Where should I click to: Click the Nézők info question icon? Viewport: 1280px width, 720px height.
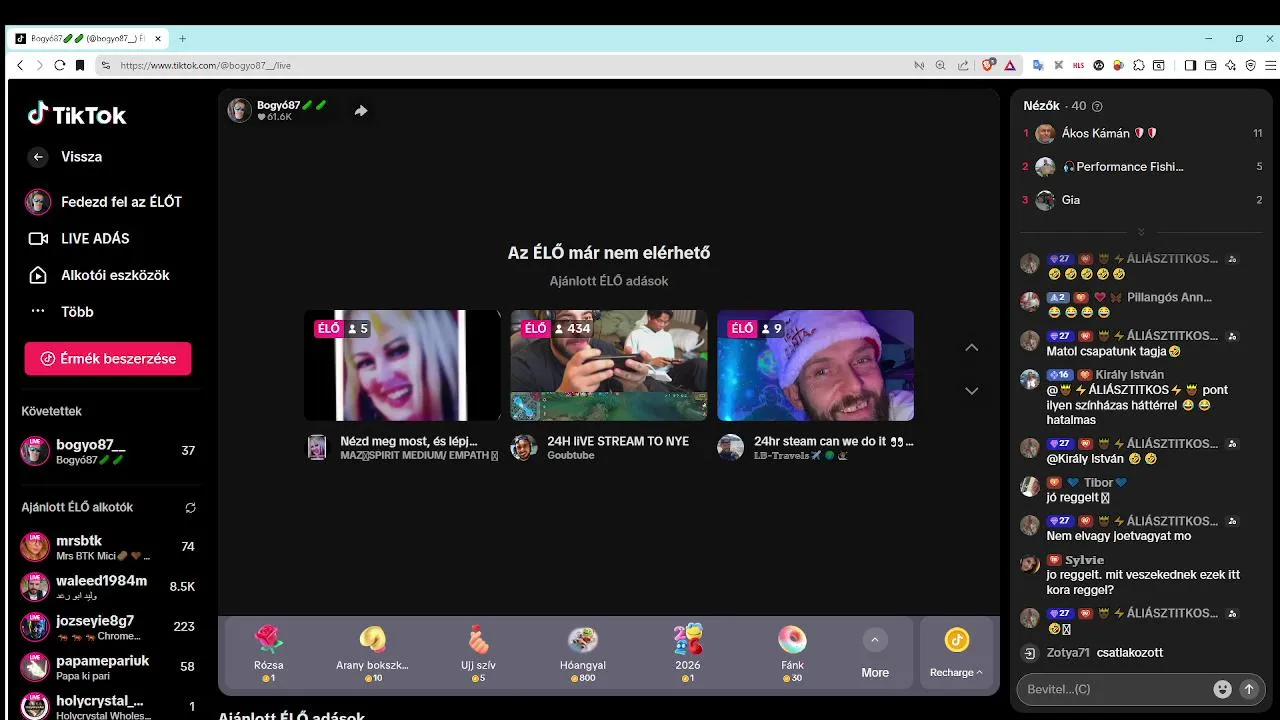[1097, 106]
